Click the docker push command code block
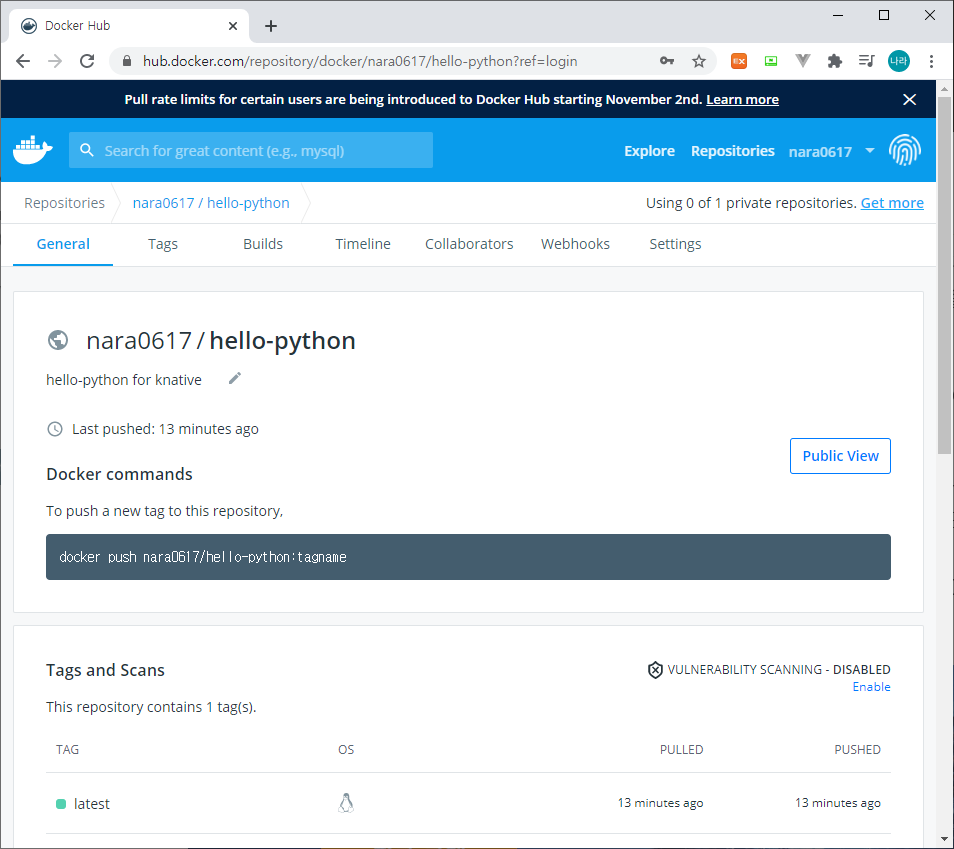 468,557
